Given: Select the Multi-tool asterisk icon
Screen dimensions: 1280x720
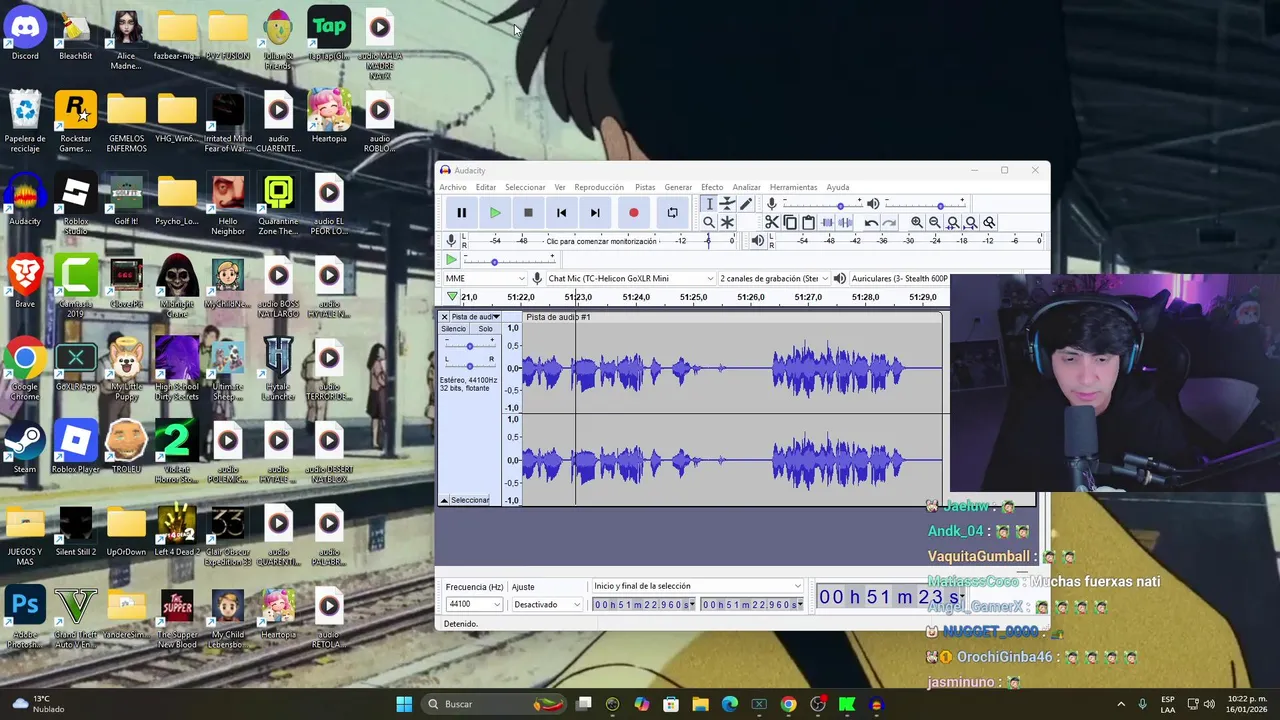Looking at the screenshot, I should click(x=727, y=222).
